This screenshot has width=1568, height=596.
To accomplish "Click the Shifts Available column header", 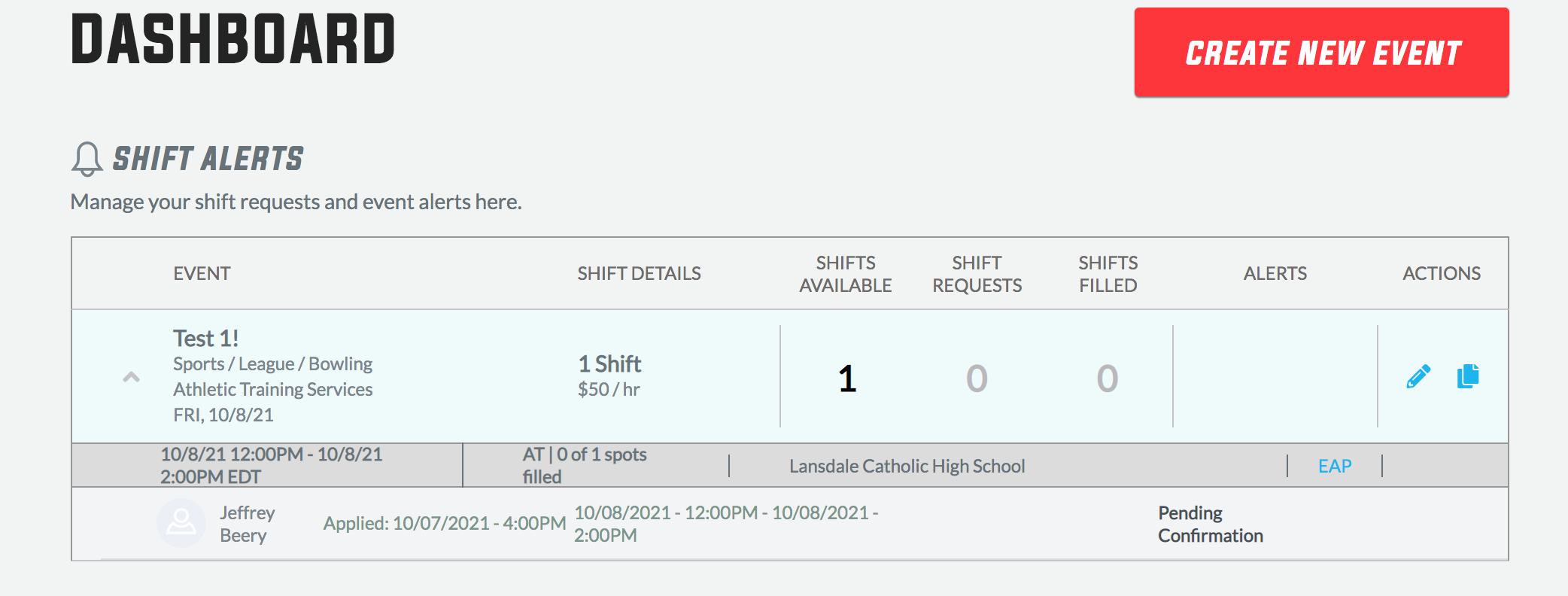I will [x=846, y=274].
